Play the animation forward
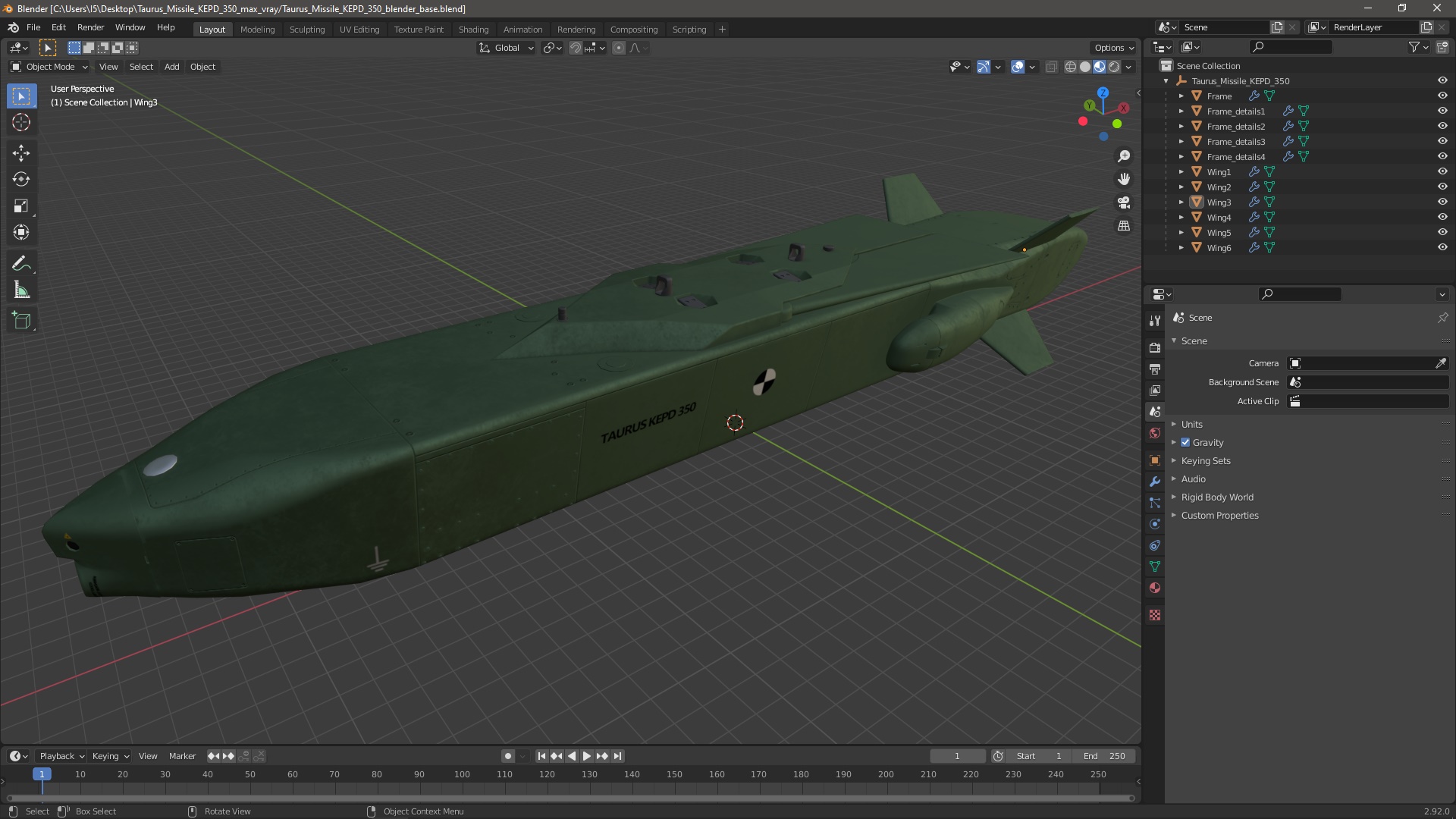This screenshot has height=819, width=1456. (587, 756)
